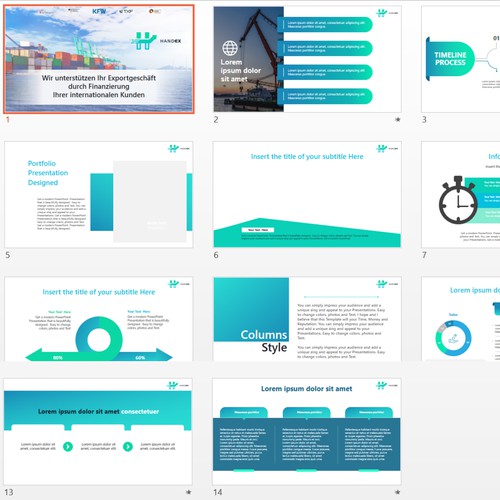Click slide number label "6"
500x500 pixels.
tap(216, 255)
